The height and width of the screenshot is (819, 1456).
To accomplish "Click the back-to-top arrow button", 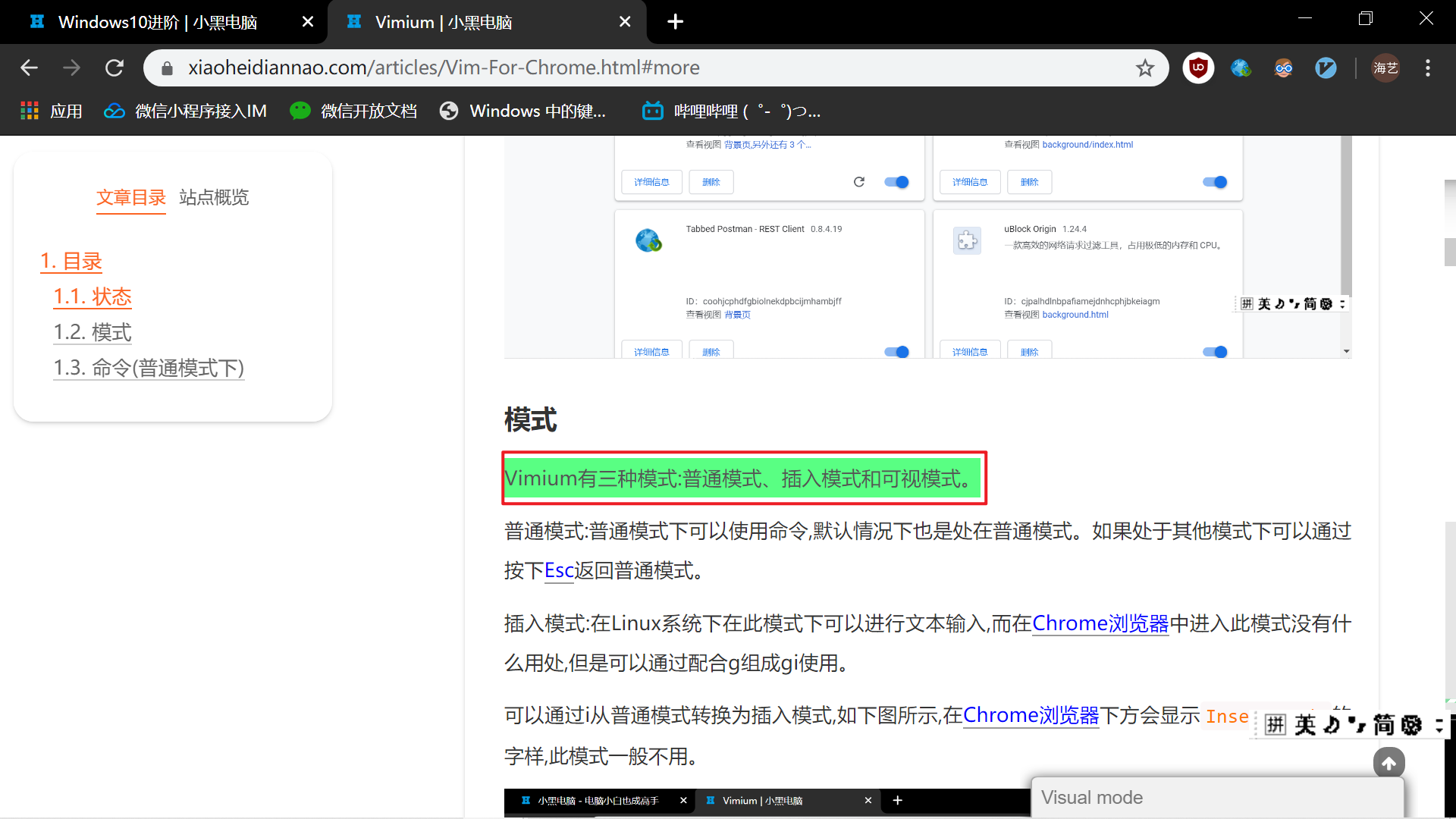I will coord(1390,763).
